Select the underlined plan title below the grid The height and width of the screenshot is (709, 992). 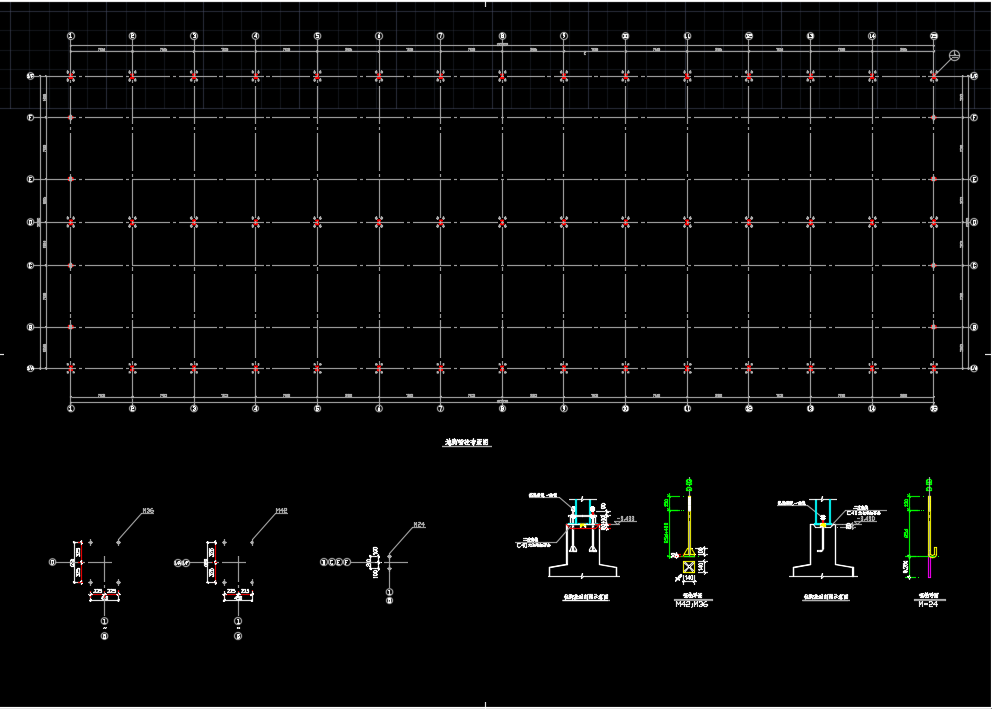[468, 441]
